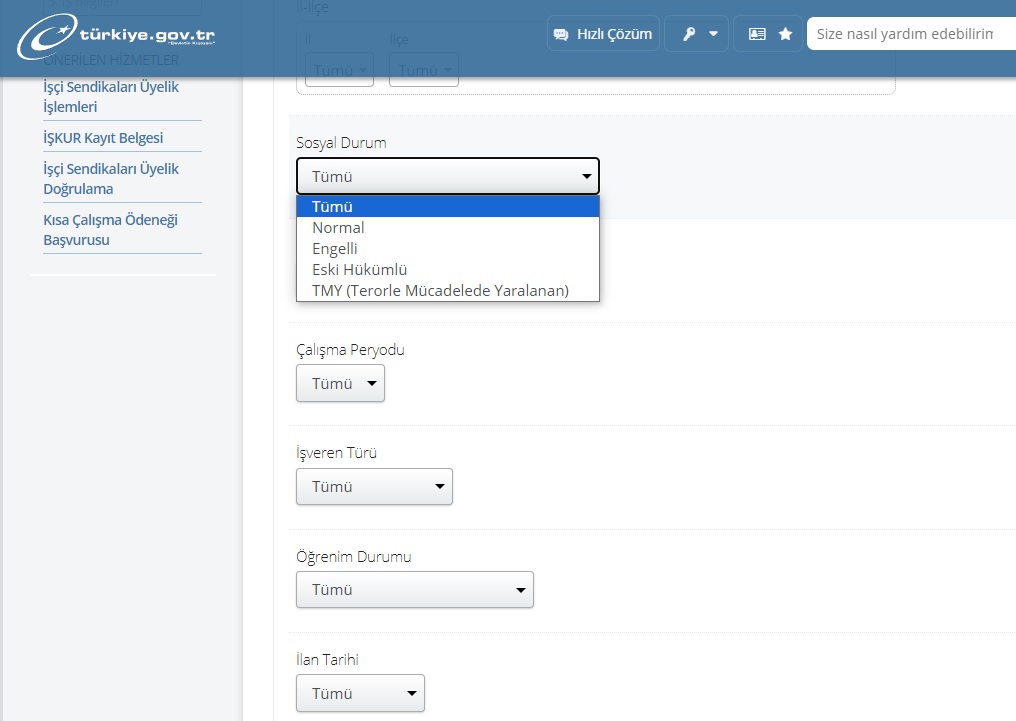1016x721 pixels.
Task: Click the türkiye.gov.tr logo
Action: click(x=116, y=36)
